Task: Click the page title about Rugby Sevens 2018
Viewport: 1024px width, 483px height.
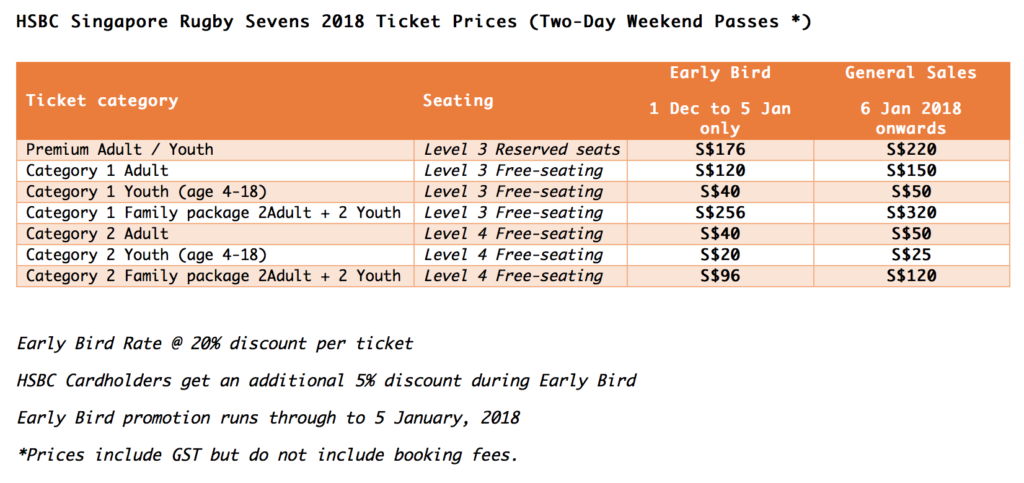Action: [x=414, y=21]
